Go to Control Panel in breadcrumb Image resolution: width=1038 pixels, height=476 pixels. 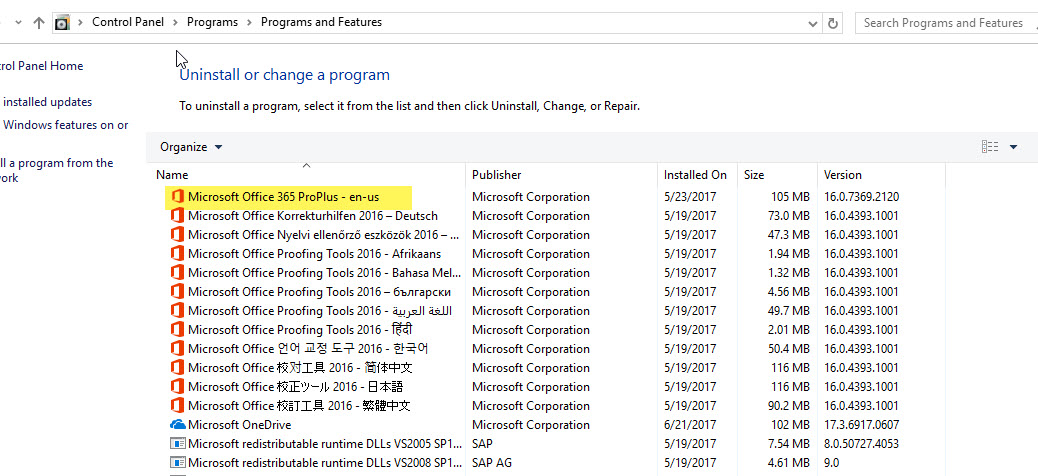tap(128, 23)
